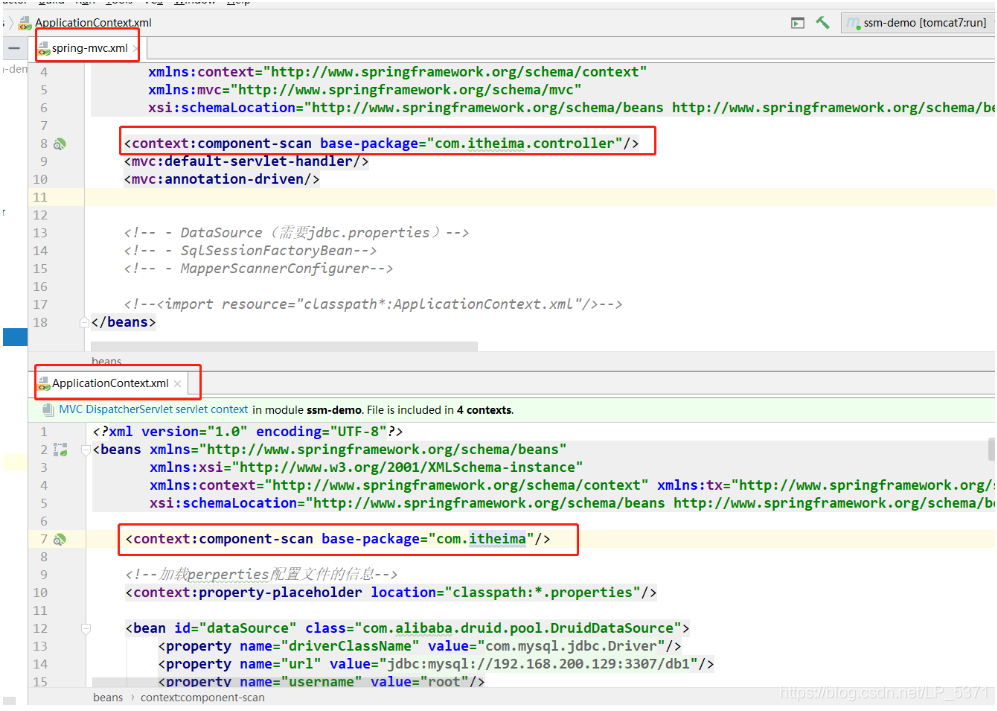Click the empty highlighted line 11

pos(539,197)
